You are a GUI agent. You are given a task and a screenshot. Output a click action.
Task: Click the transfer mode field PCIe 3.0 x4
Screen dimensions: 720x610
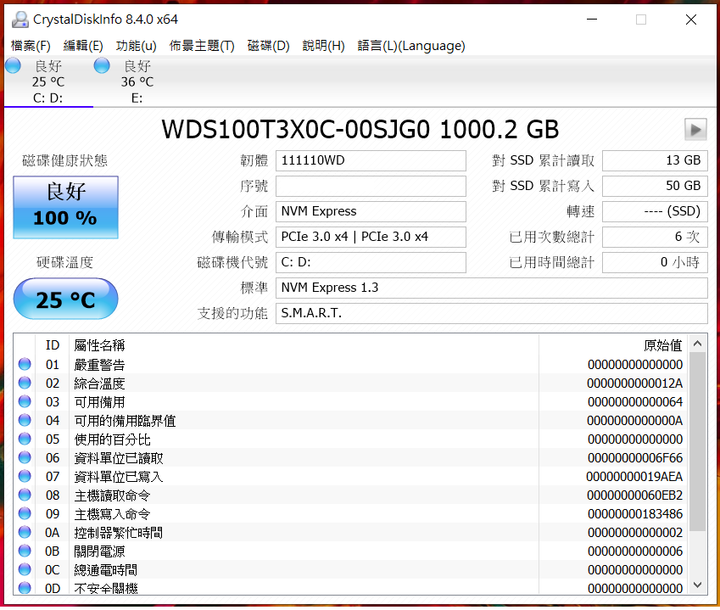(x=371, y=237)
